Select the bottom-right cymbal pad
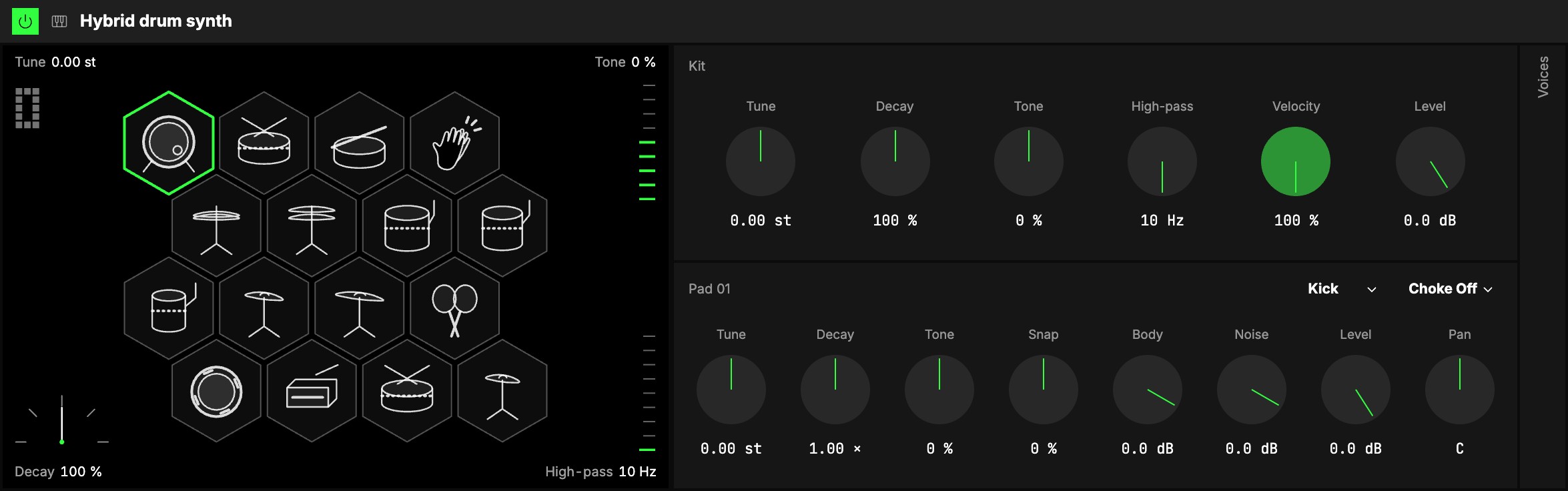The height and width of the screenshot is (491, 1568). click(x=502, y=391)
